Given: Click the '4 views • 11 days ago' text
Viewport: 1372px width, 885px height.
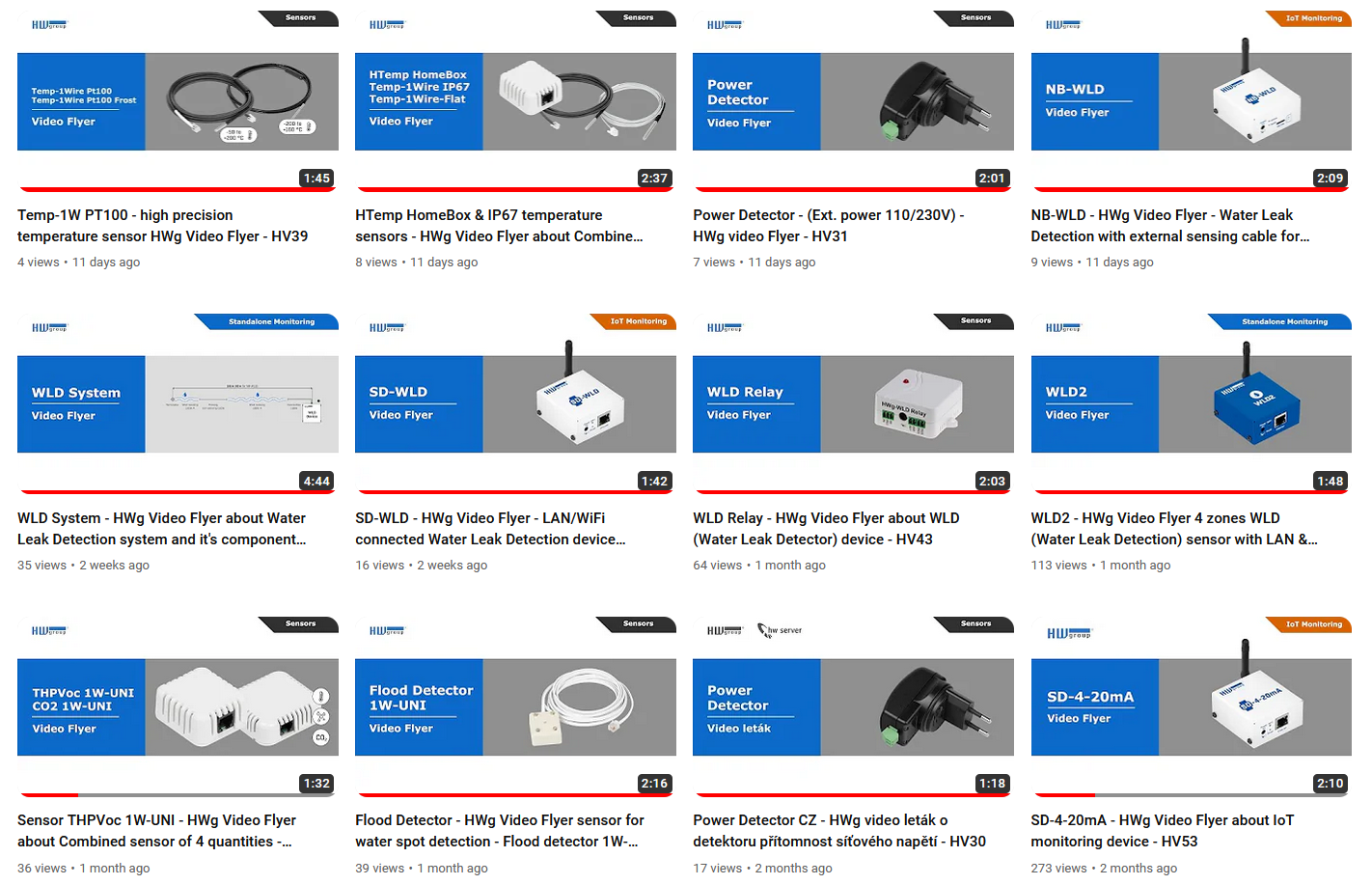Looking at the screenshot, I should 78,263.
